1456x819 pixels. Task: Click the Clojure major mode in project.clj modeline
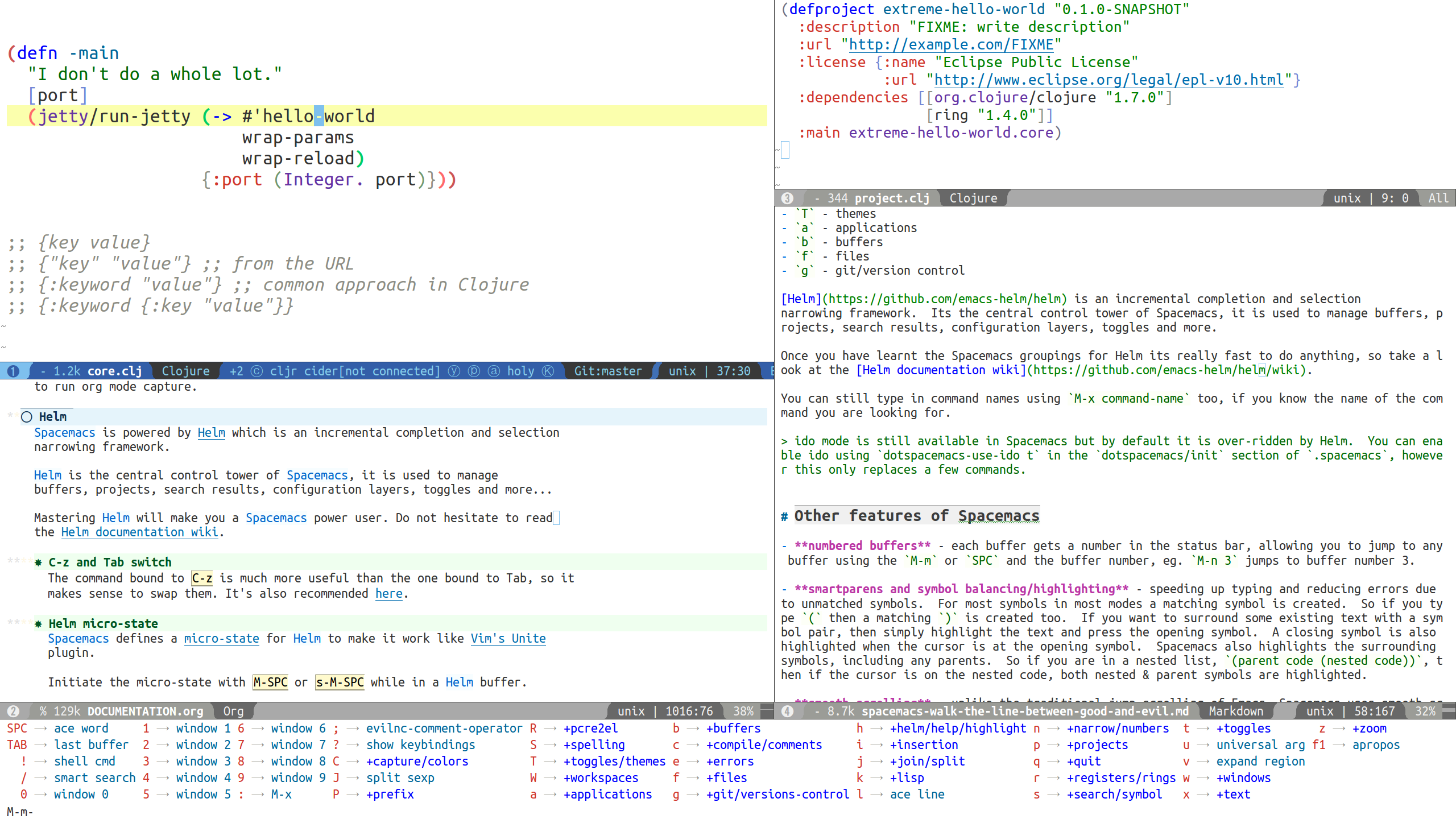point(973,198)
